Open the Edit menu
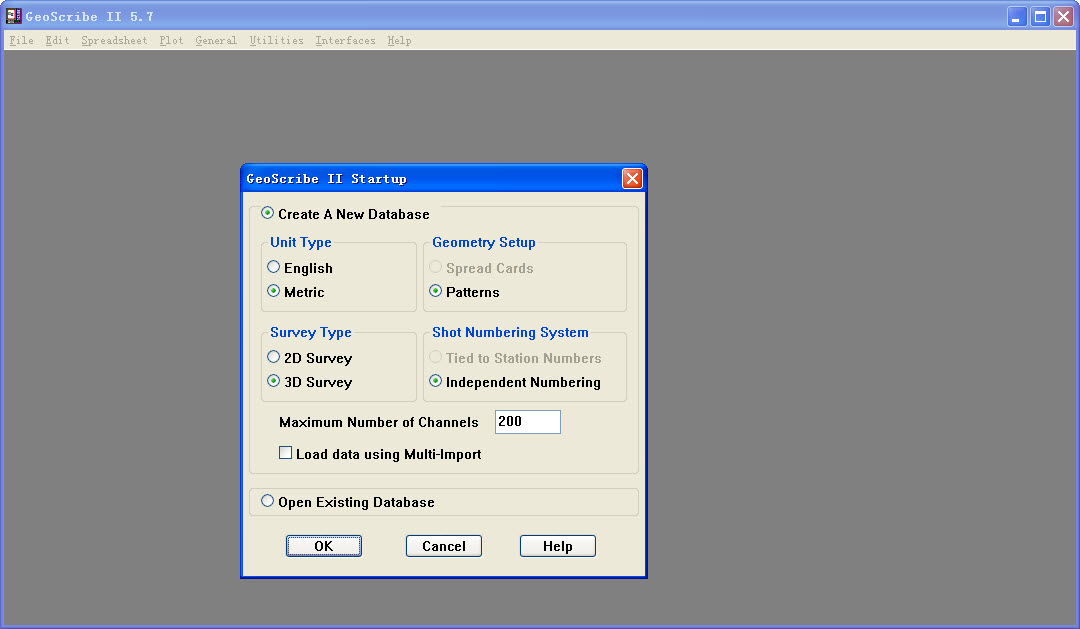Screen dimensions: 1080x629 pyautogui.click(x=57, y=41)
